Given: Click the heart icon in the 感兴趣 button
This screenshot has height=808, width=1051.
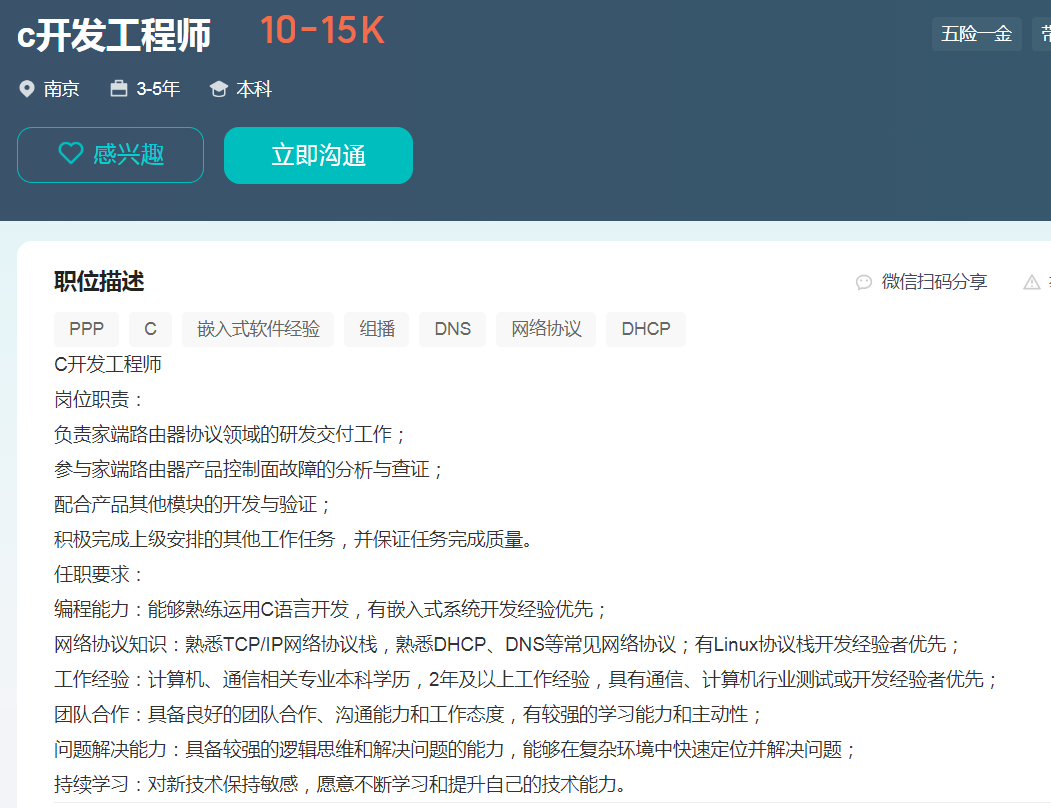Looking at the screenshot, I should 71,154.
